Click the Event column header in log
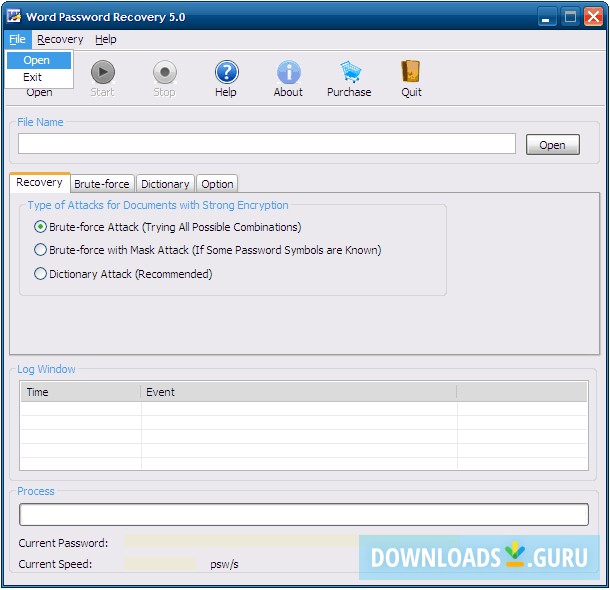 click(299, 392)
